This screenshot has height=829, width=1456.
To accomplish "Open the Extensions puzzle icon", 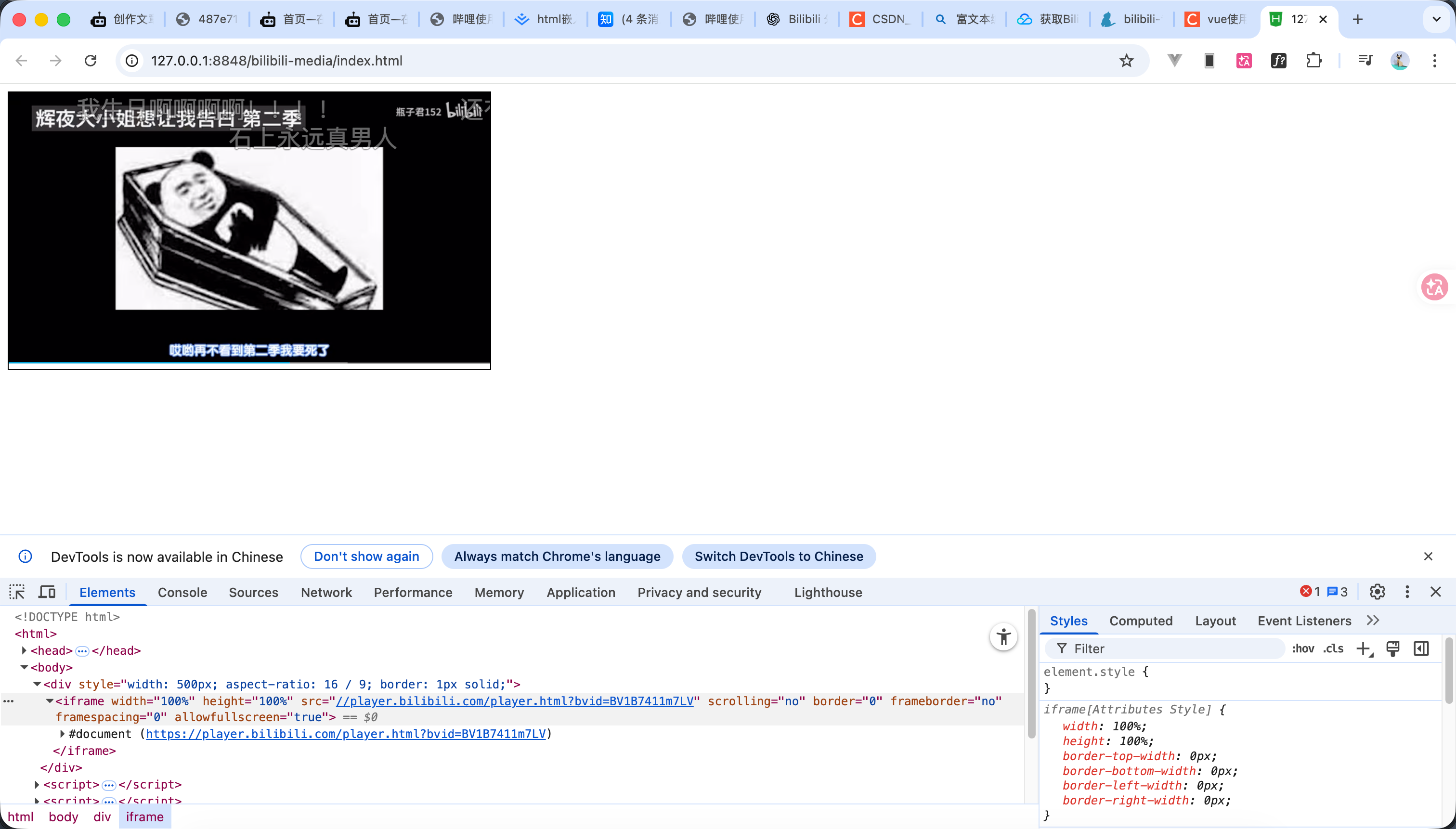I will point(1313,61).
